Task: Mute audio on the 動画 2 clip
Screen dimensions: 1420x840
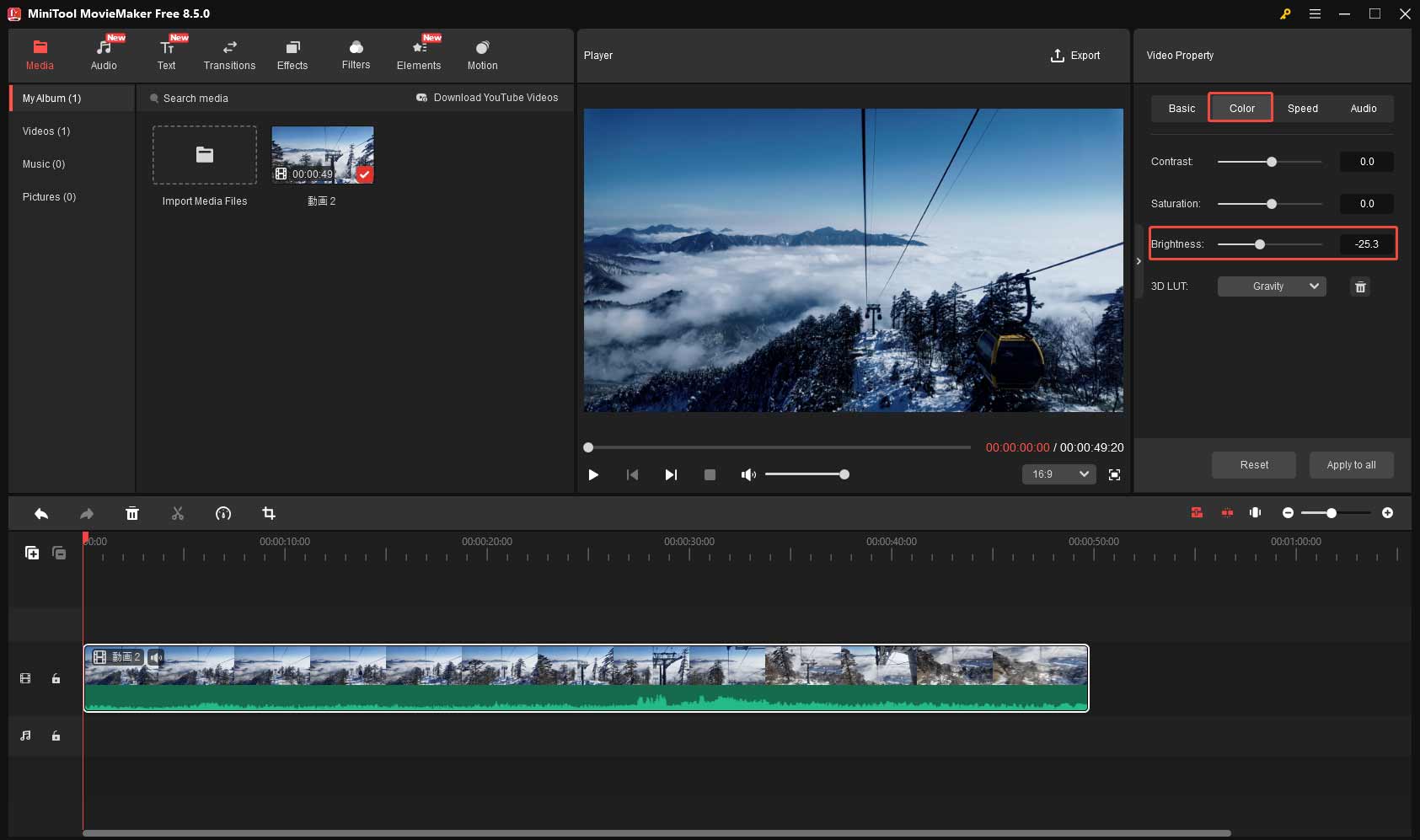Action: (155, 656)
